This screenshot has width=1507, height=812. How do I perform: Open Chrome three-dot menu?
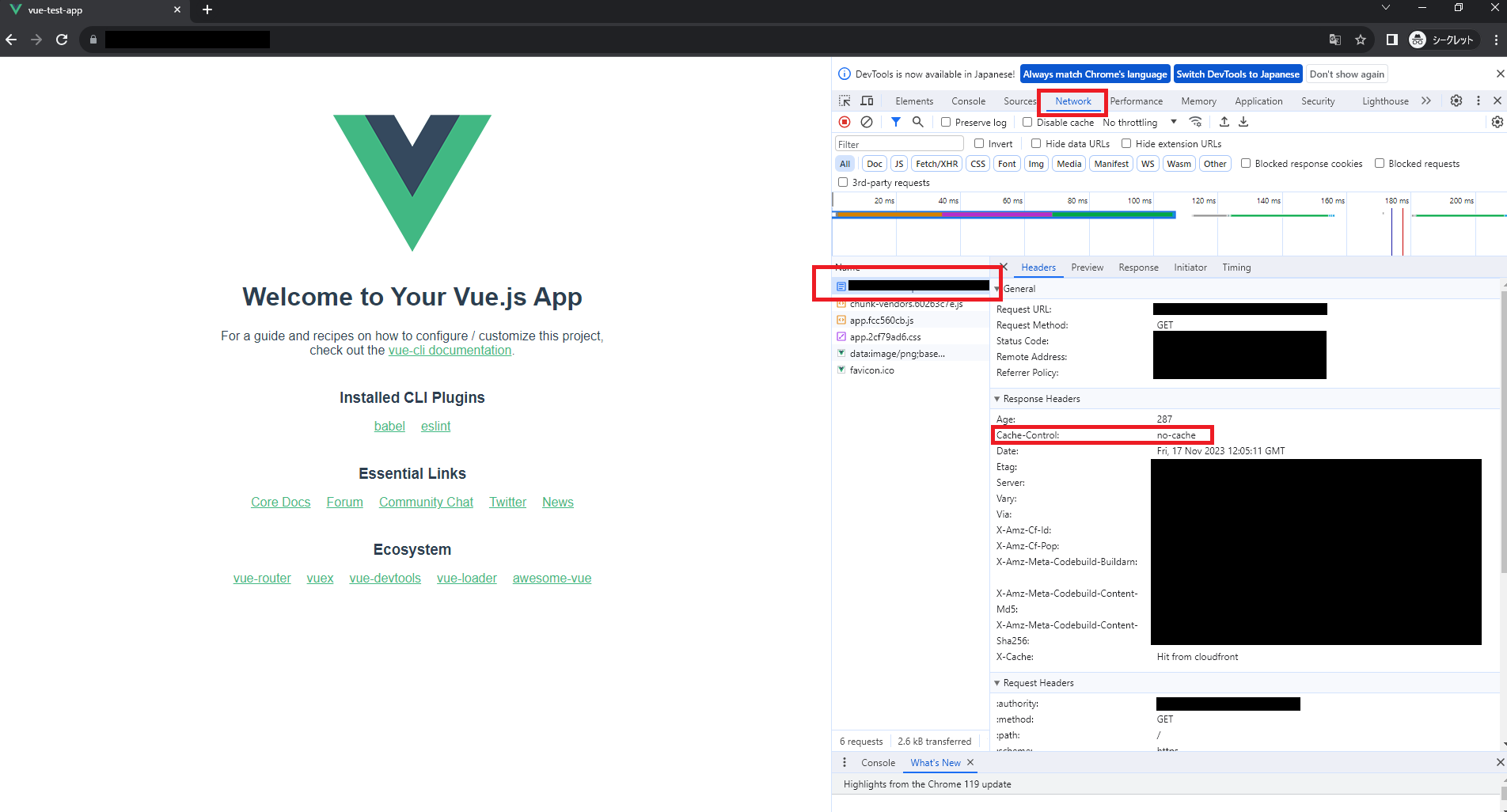click(x=1496, y=40)
